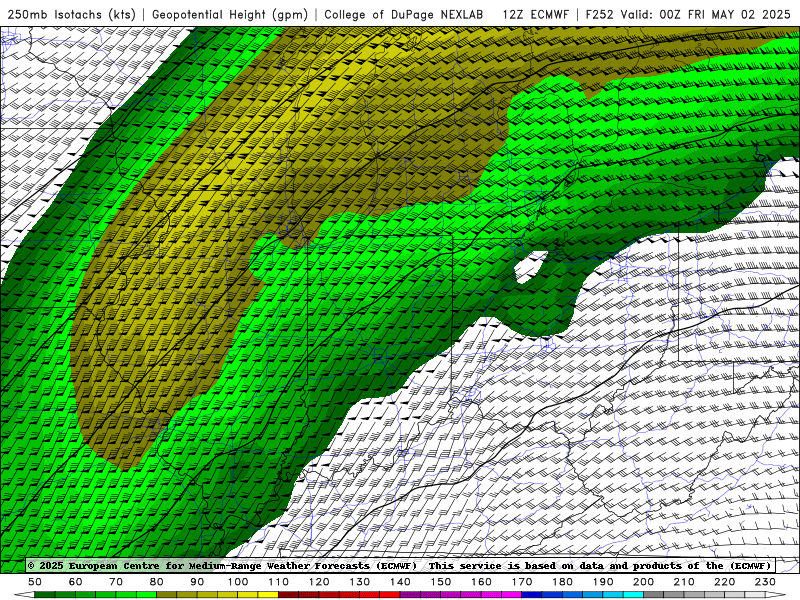Viewport: 800px width, 600px height.
Task: Click the legend value 120
Action: point(319,582)
